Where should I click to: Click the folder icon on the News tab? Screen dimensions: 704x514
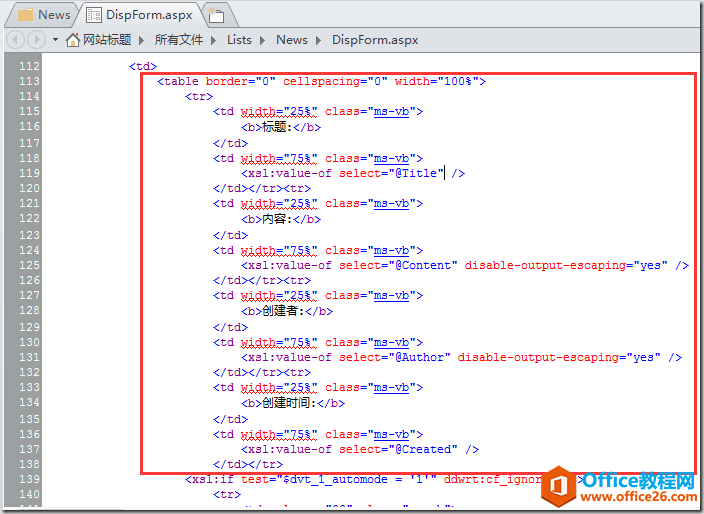pyautogui.click(x=25, y=15)
